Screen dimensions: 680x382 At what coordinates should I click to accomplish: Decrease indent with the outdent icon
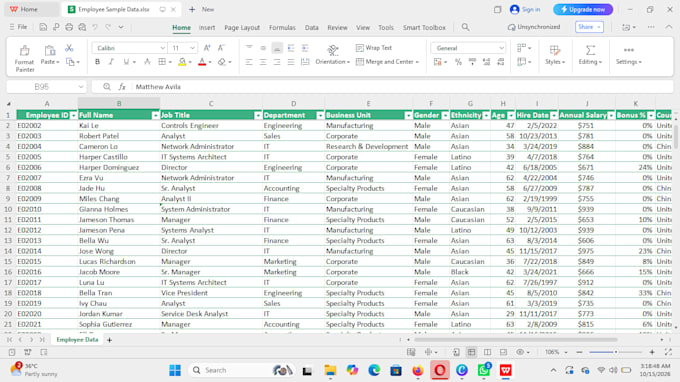coord(291,48)
